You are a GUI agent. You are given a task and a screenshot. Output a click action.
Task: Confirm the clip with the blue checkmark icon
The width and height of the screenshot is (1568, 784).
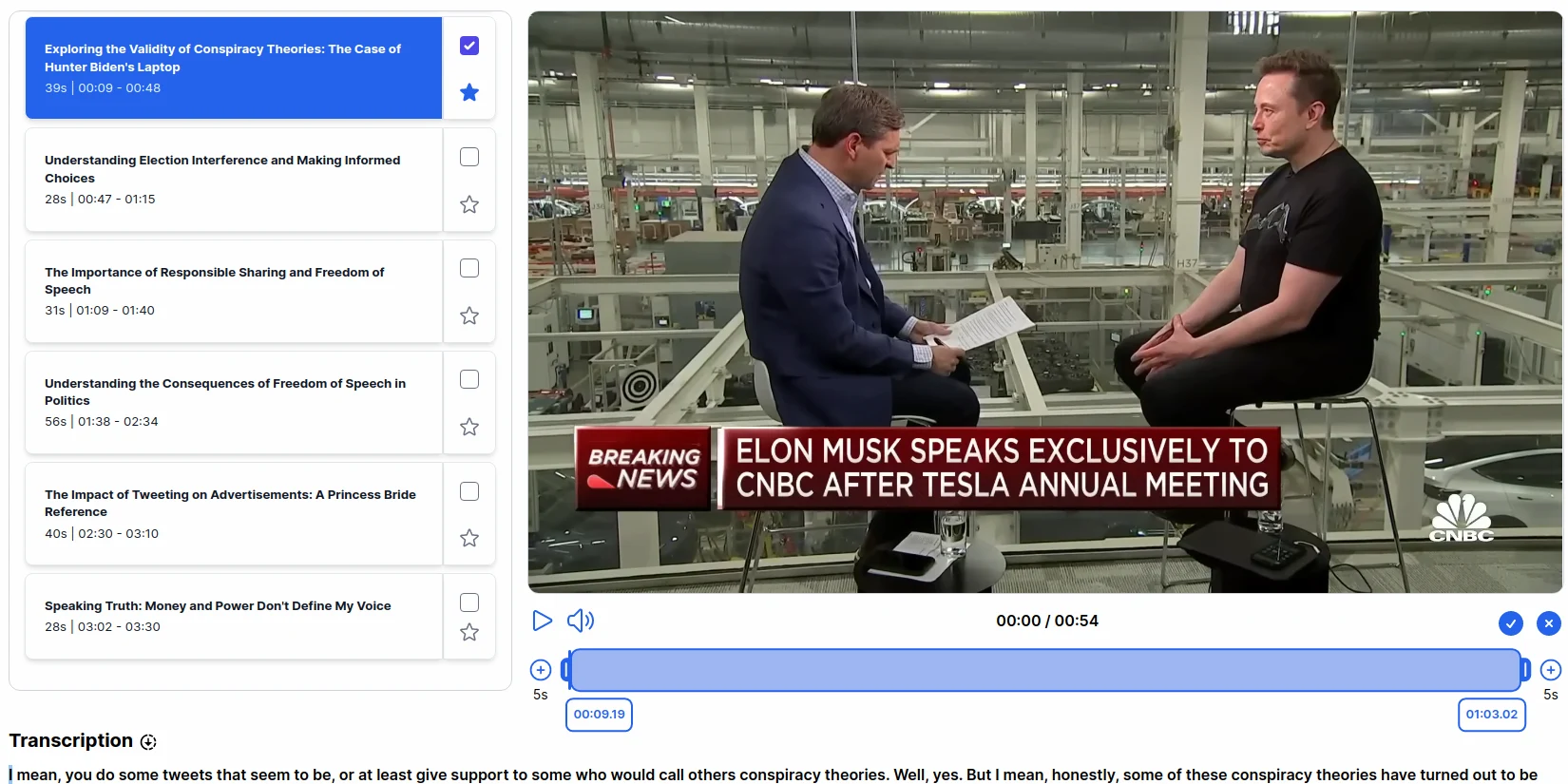click(x=1510, y=623)
